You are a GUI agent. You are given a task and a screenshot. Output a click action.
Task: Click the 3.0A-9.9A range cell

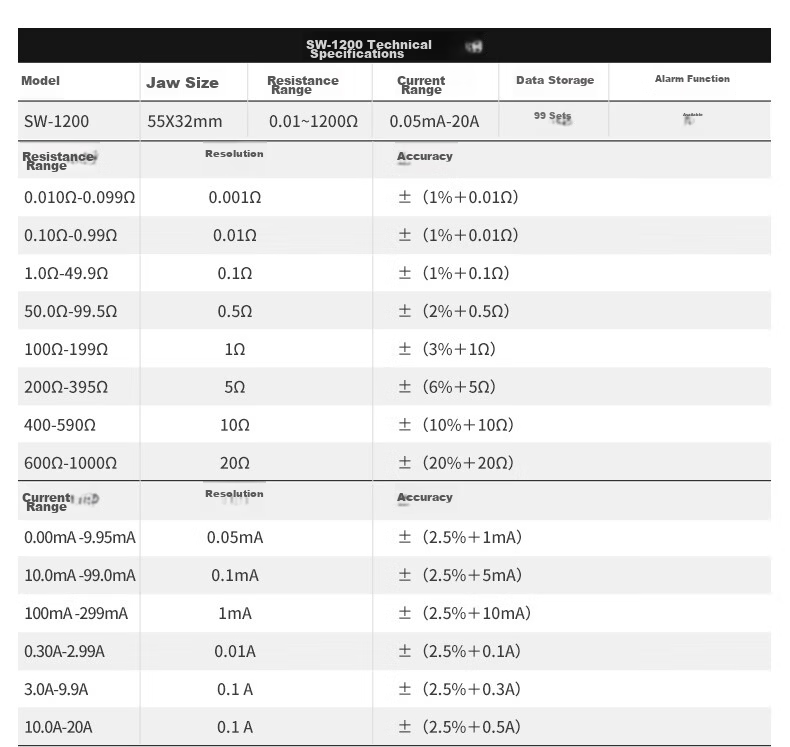pyautogui.click(x=56, y=689)
